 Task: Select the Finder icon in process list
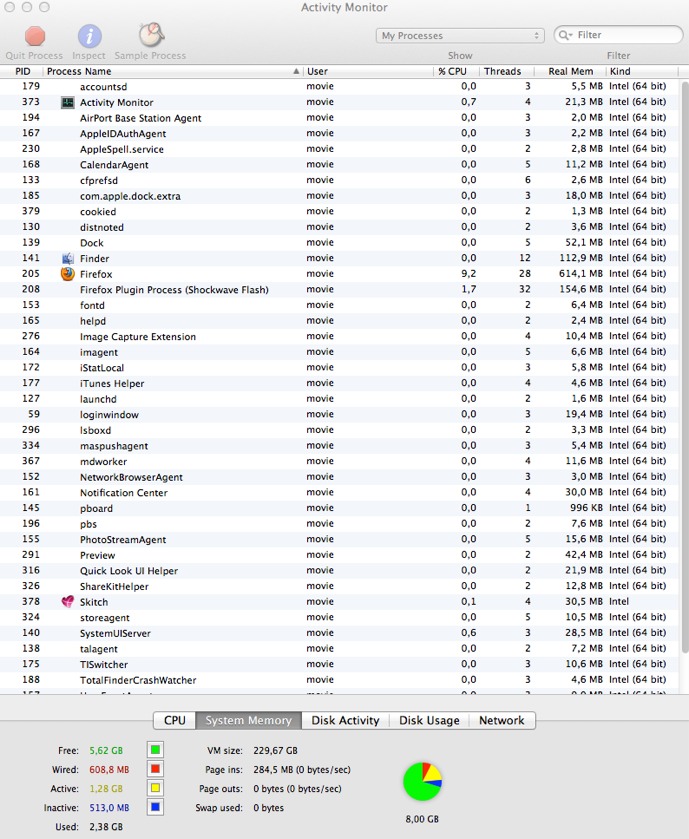coord(67,258)
